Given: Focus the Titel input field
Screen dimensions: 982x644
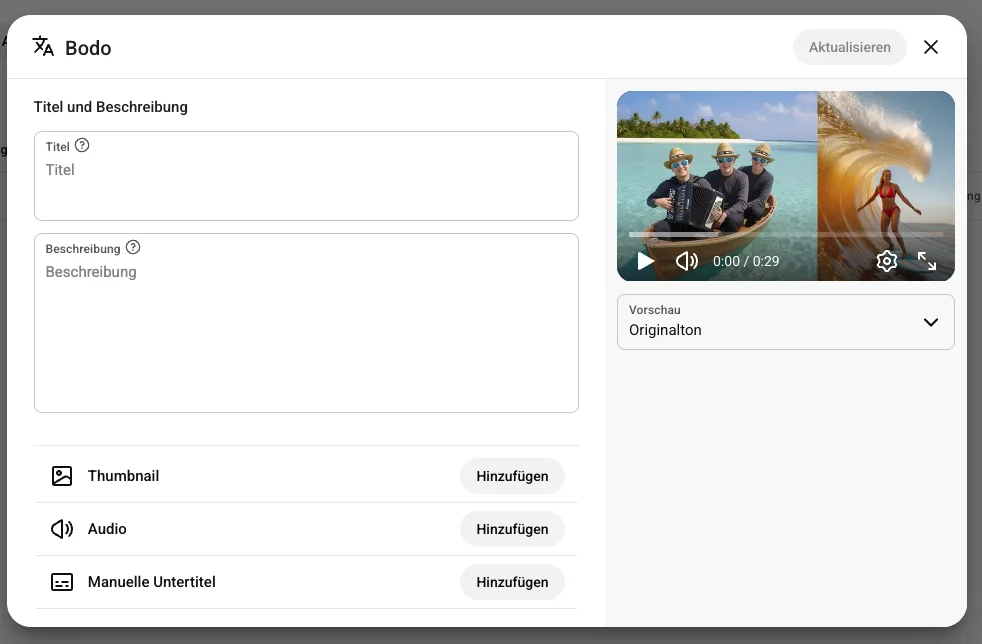Looking at the screenshot, I should (306, 176).
